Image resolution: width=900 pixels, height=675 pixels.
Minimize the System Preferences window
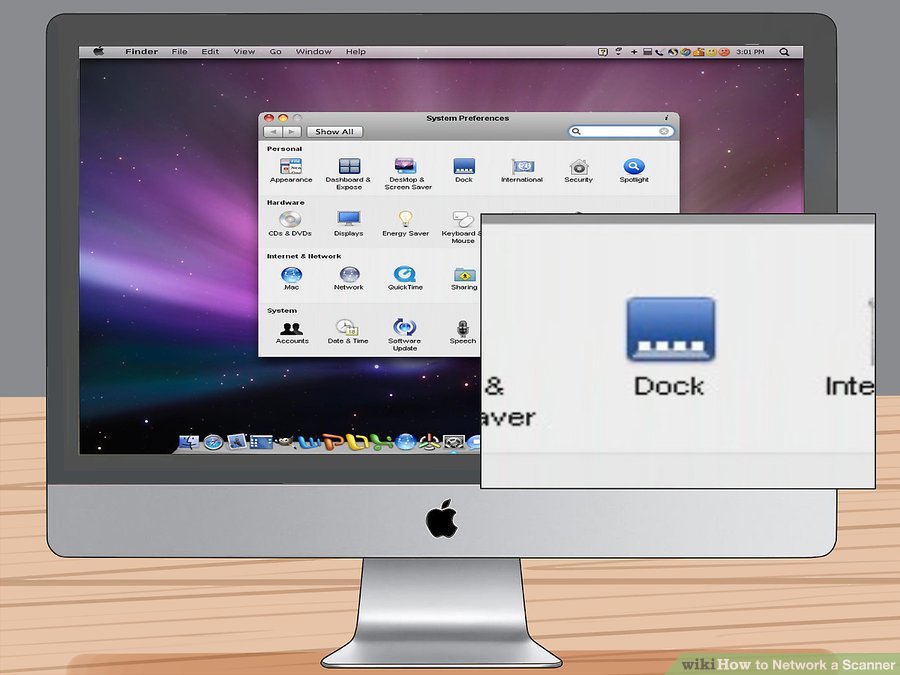282,118
